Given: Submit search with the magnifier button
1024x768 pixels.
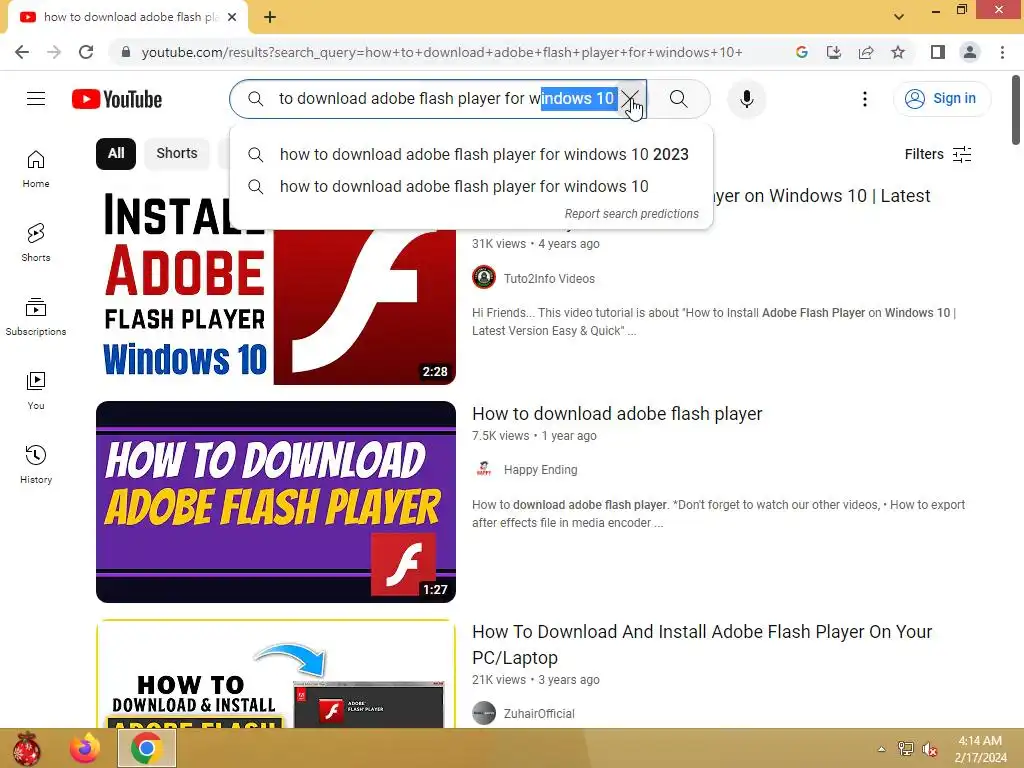Looking at the screenshot, I should coord(679,99).
